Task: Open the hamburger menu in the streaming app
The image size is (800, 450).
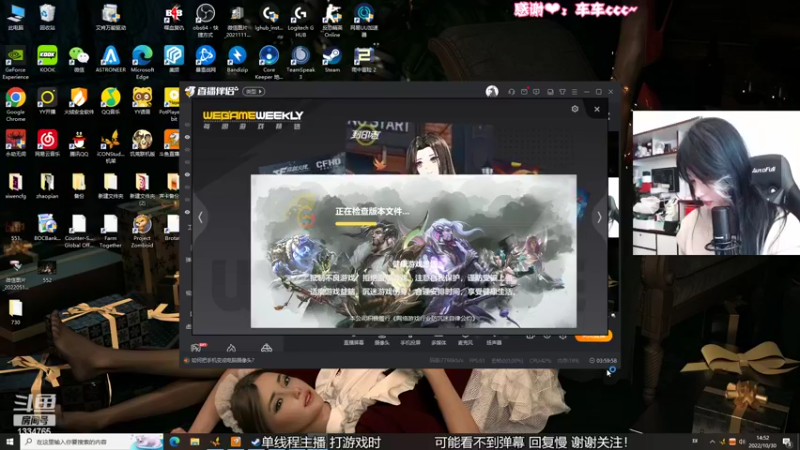Action: (x=574, y=92)
